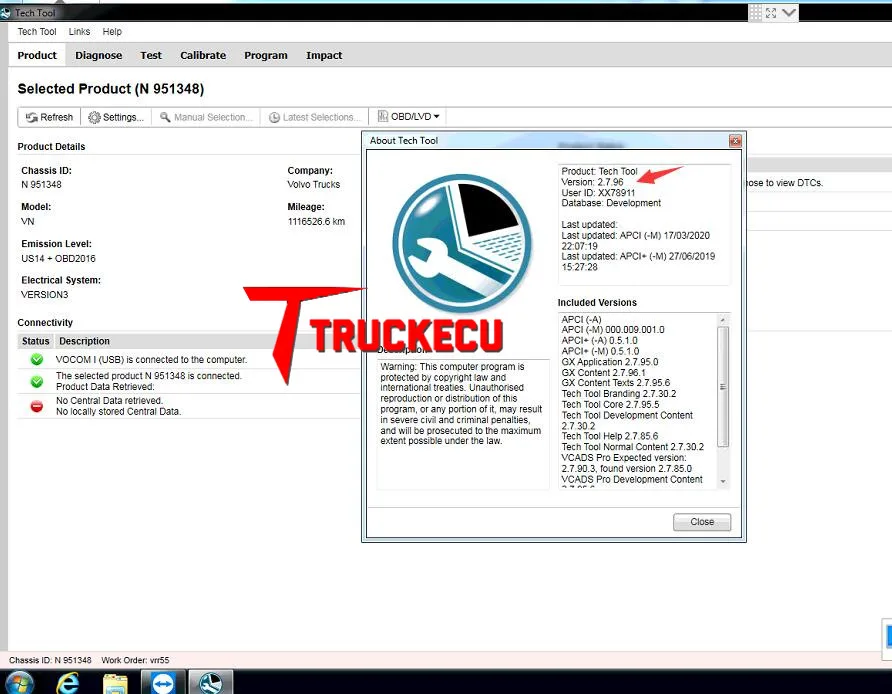
Task: Click Tech Tool taskbar icon
Action: pos(210,683)
